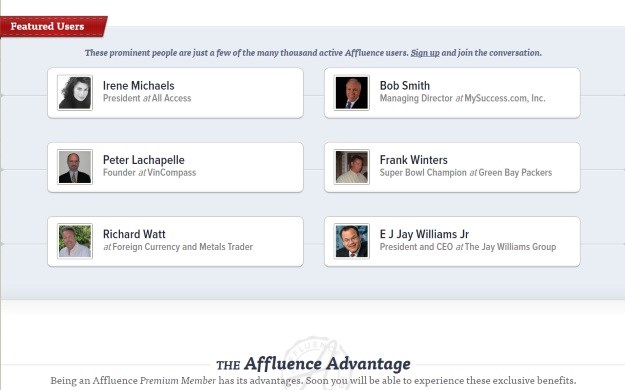Screen dimensions: 625x390
Task: Click Frank Winters' profile thumbnail
Action: (352, 167)
